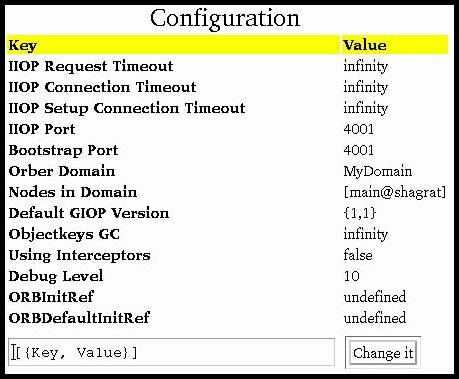This screenshot has height=379, width=459.
Task: Click the IIOP Connection Timeout key
Action: click(102, 87)
